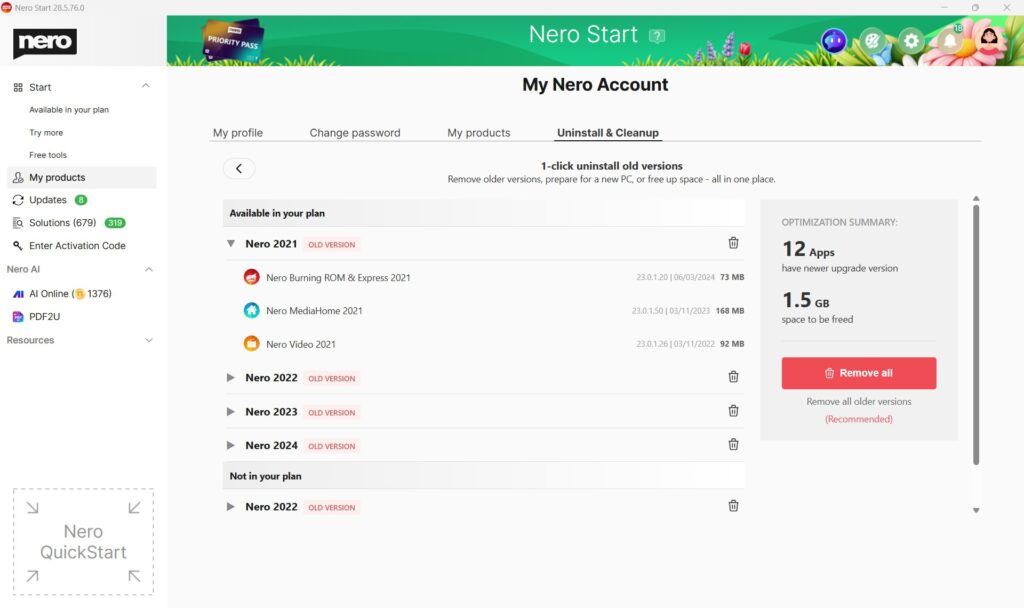
Task: Switch to My products tab
Action: pos(479,133)
